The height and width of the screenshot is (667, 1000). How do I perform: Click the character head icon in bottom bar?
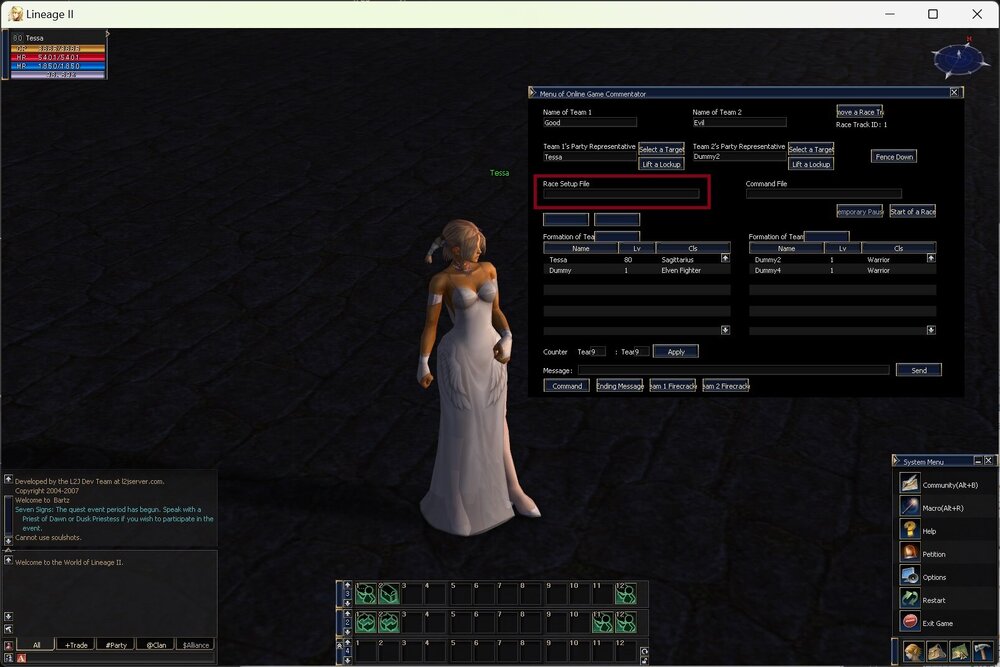point(914,652)
